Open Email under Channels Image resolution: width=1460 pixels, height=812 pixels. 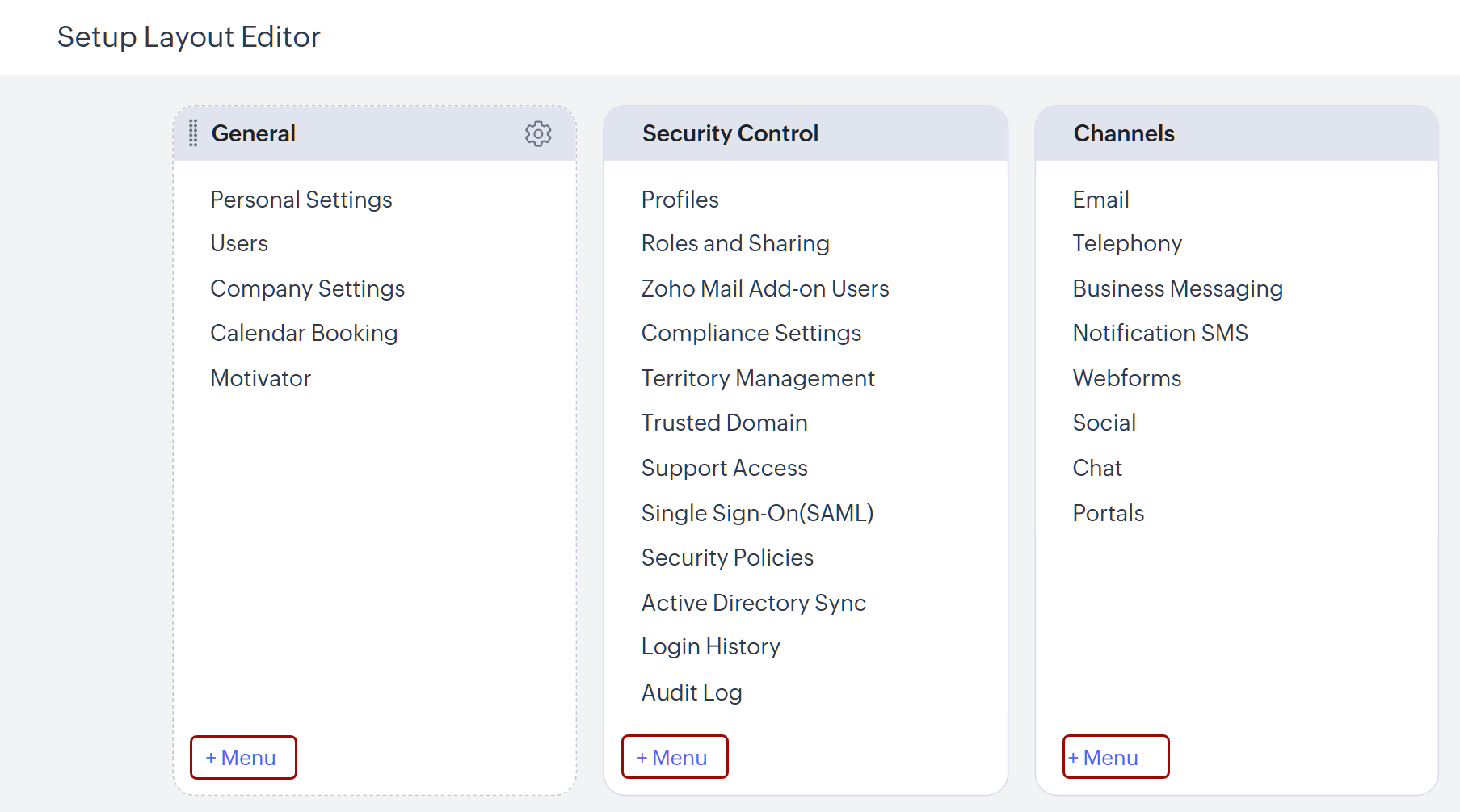(1100, 200)
